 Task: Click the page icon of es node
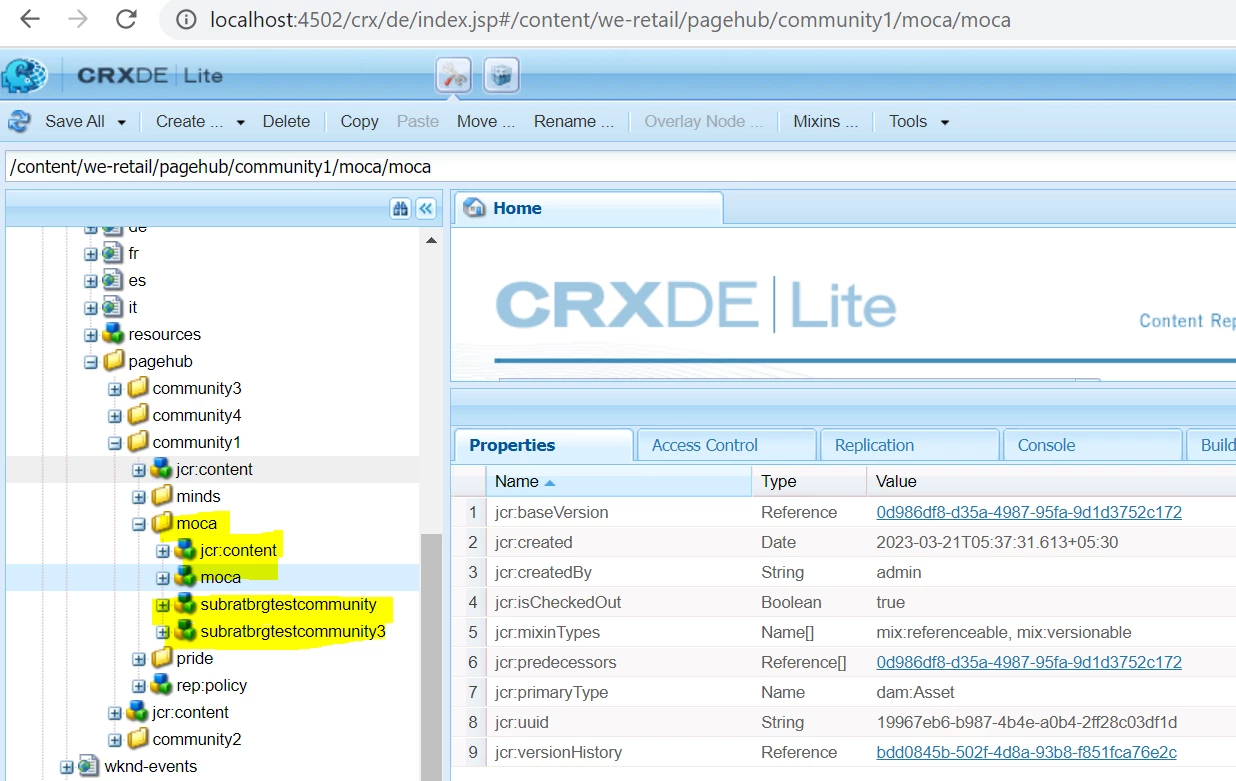pos(112,281)
